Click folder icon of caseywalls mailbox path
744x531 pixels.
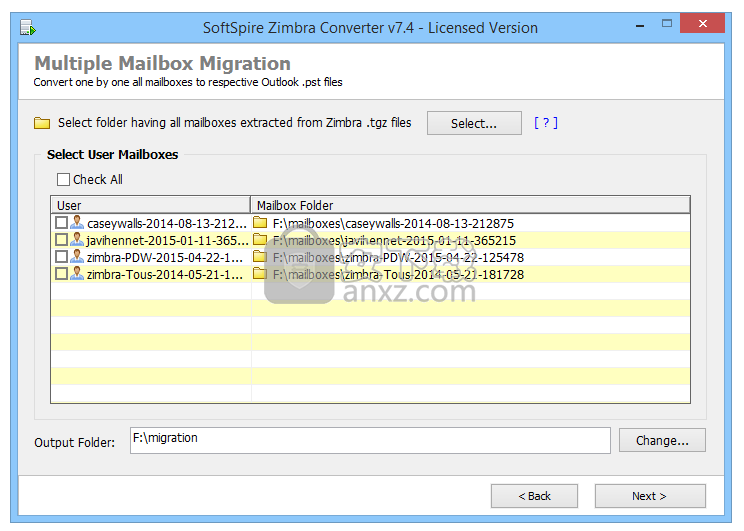(x=260, y=223)
